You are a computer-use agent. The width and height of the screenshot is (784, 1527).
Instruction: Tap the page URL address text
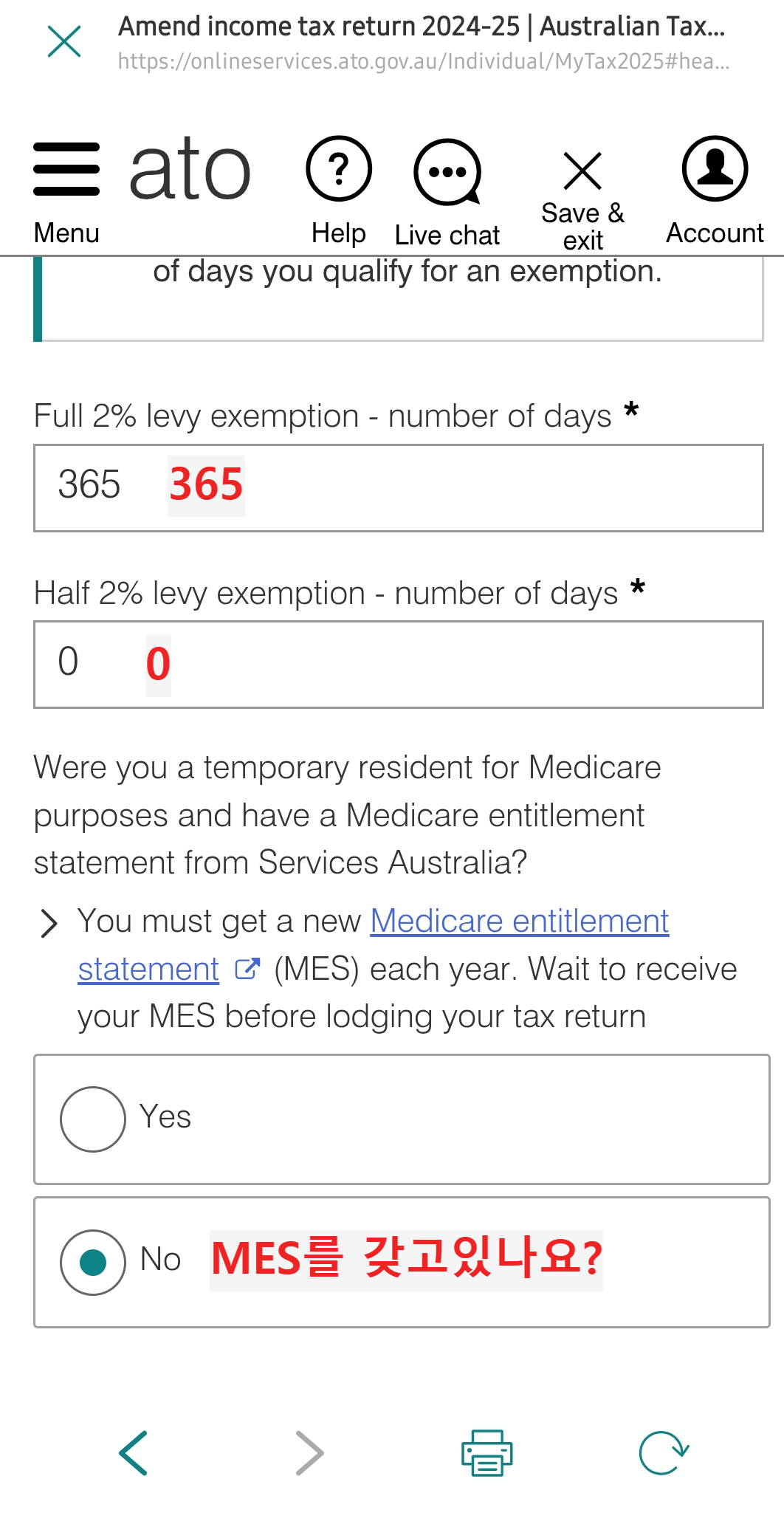pos(424,61)
